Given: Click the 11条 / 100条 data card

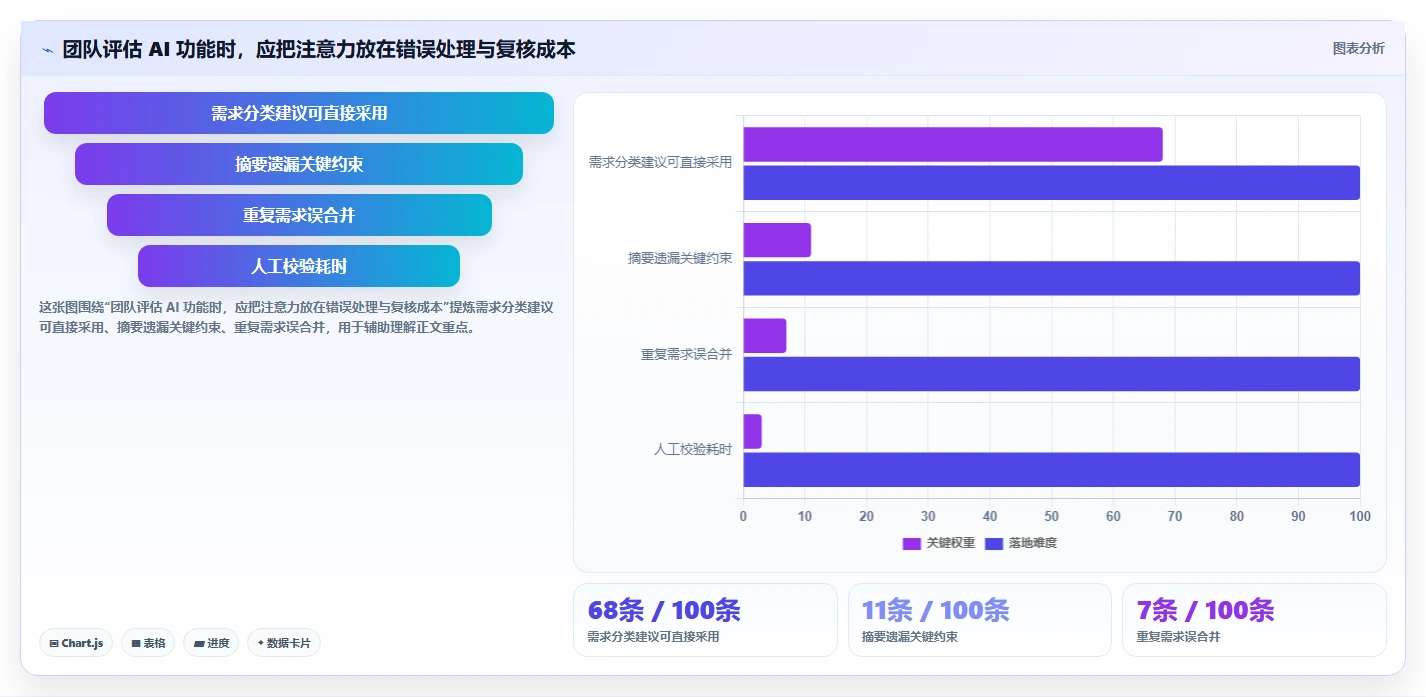Looking at the screenshot, I should click(980, 620).
